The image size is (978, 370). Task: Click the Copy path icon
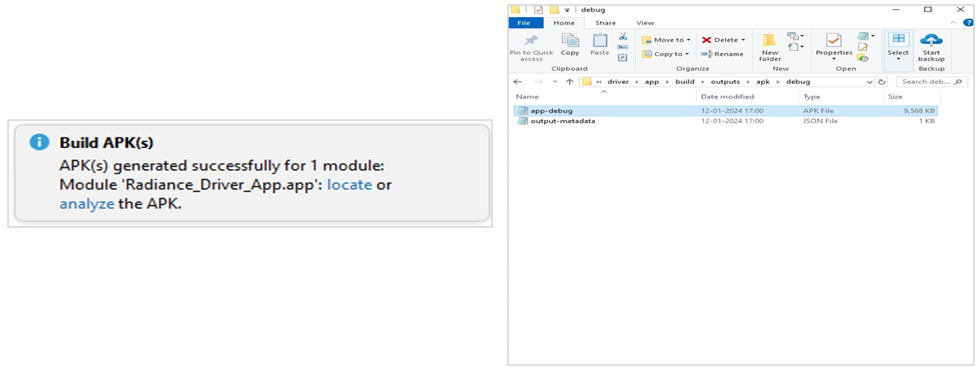(x=622, y=47)
